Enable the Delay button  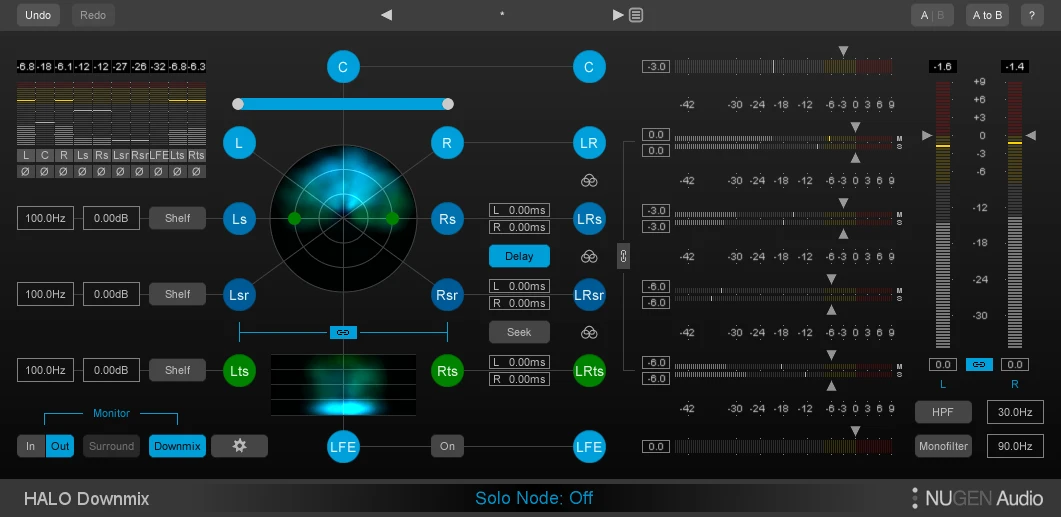519,256
